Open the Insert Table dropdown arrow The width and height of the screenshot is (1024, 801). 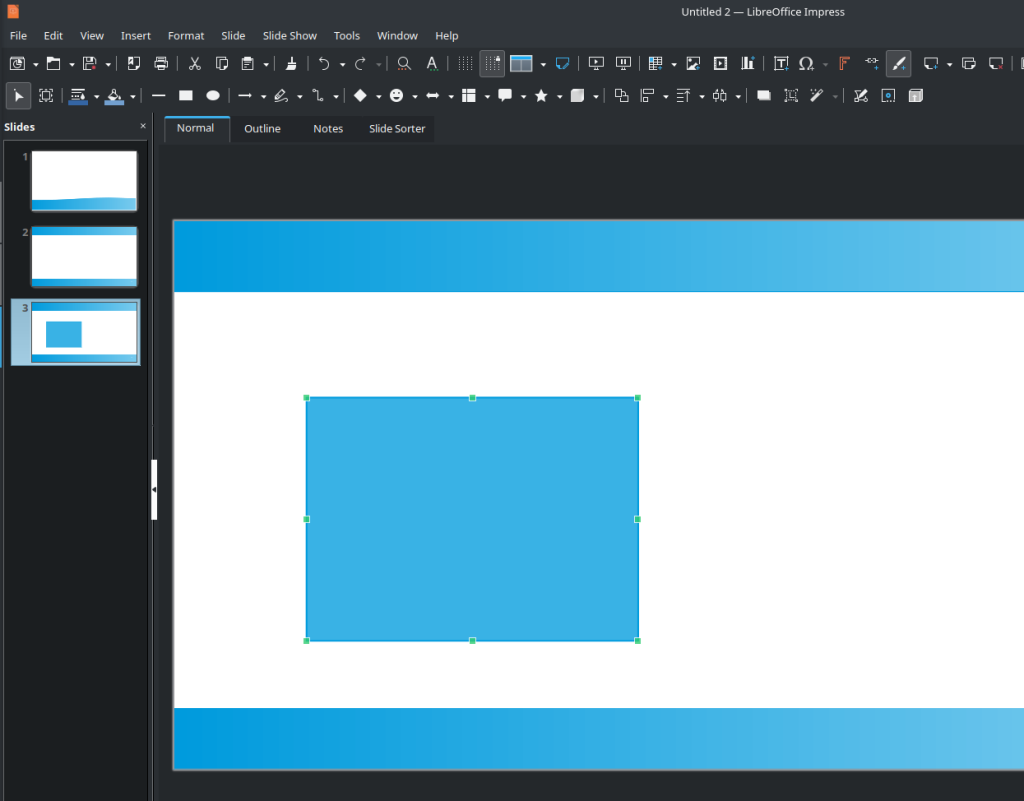click(674, 64)
